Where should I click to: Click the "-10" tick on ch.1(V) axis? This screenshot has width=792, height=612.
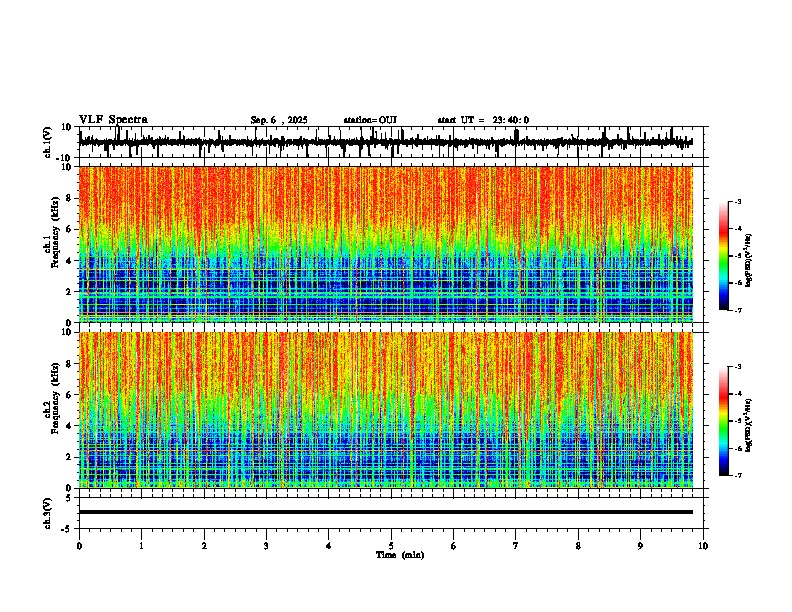tap(65, 158)
